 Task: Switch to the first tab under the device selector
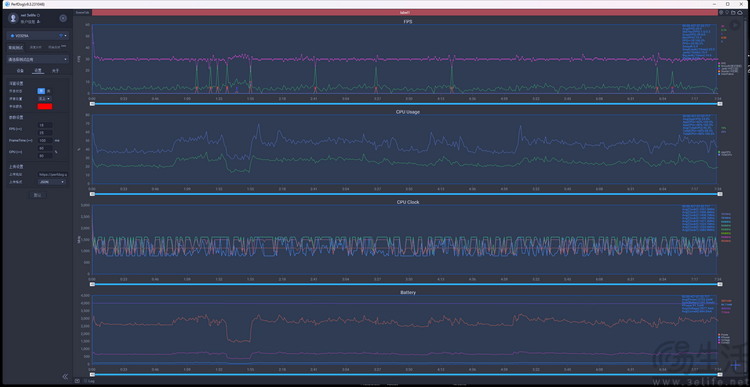tap(17, 47)
